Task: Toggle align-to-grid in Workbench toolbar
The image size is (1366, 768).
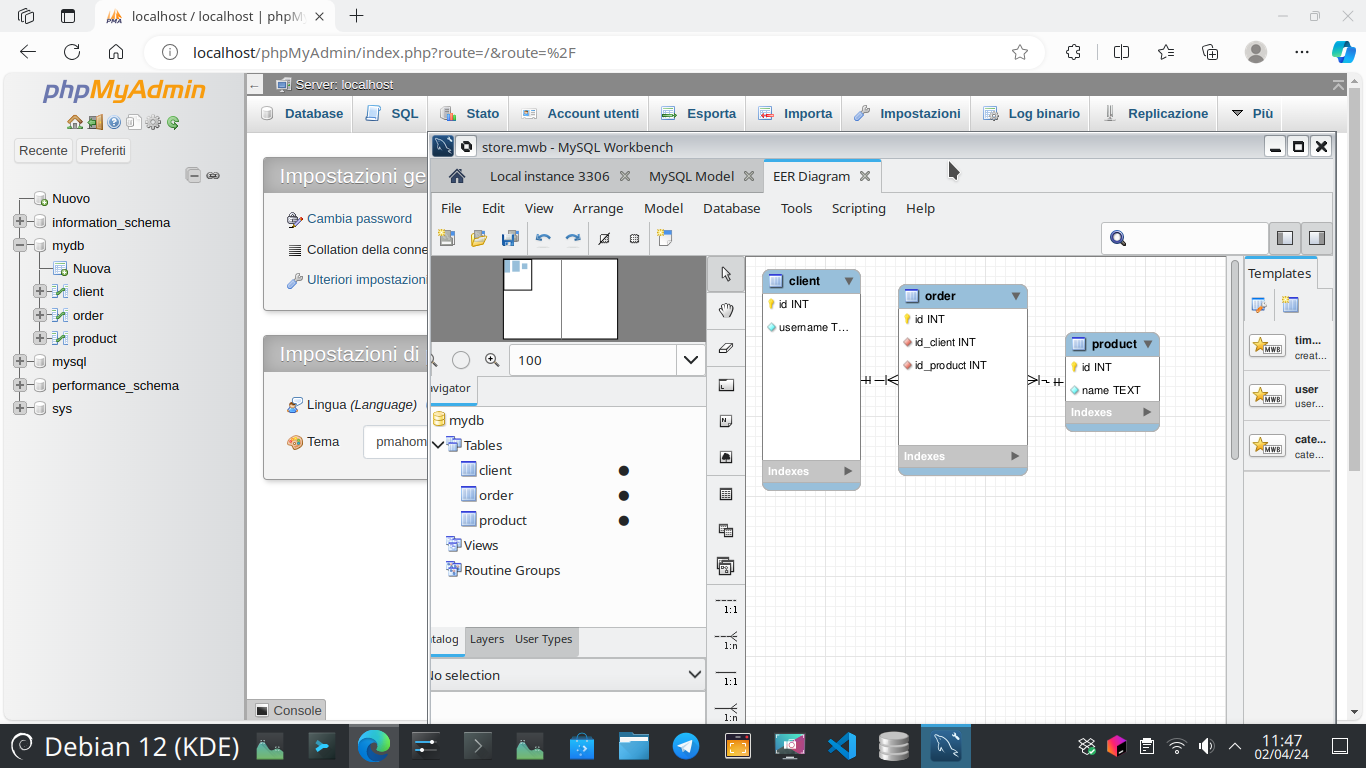Action: click(634, 238)
